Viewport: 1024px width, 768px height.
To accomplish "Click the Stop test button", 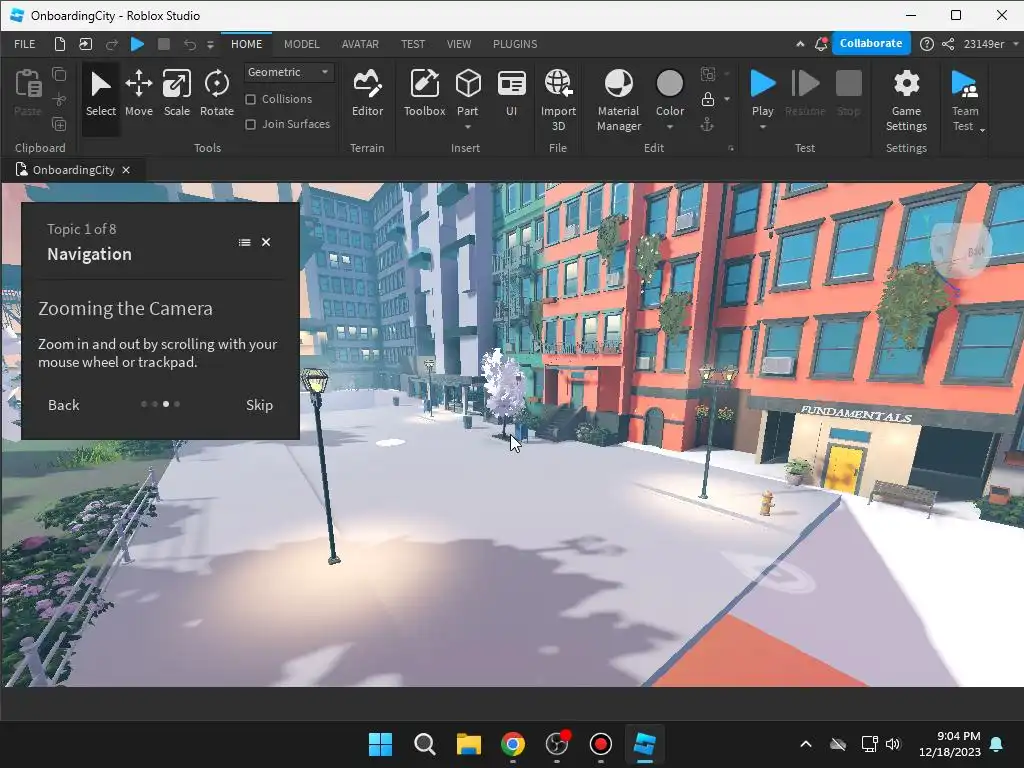I will pos(848,95).
